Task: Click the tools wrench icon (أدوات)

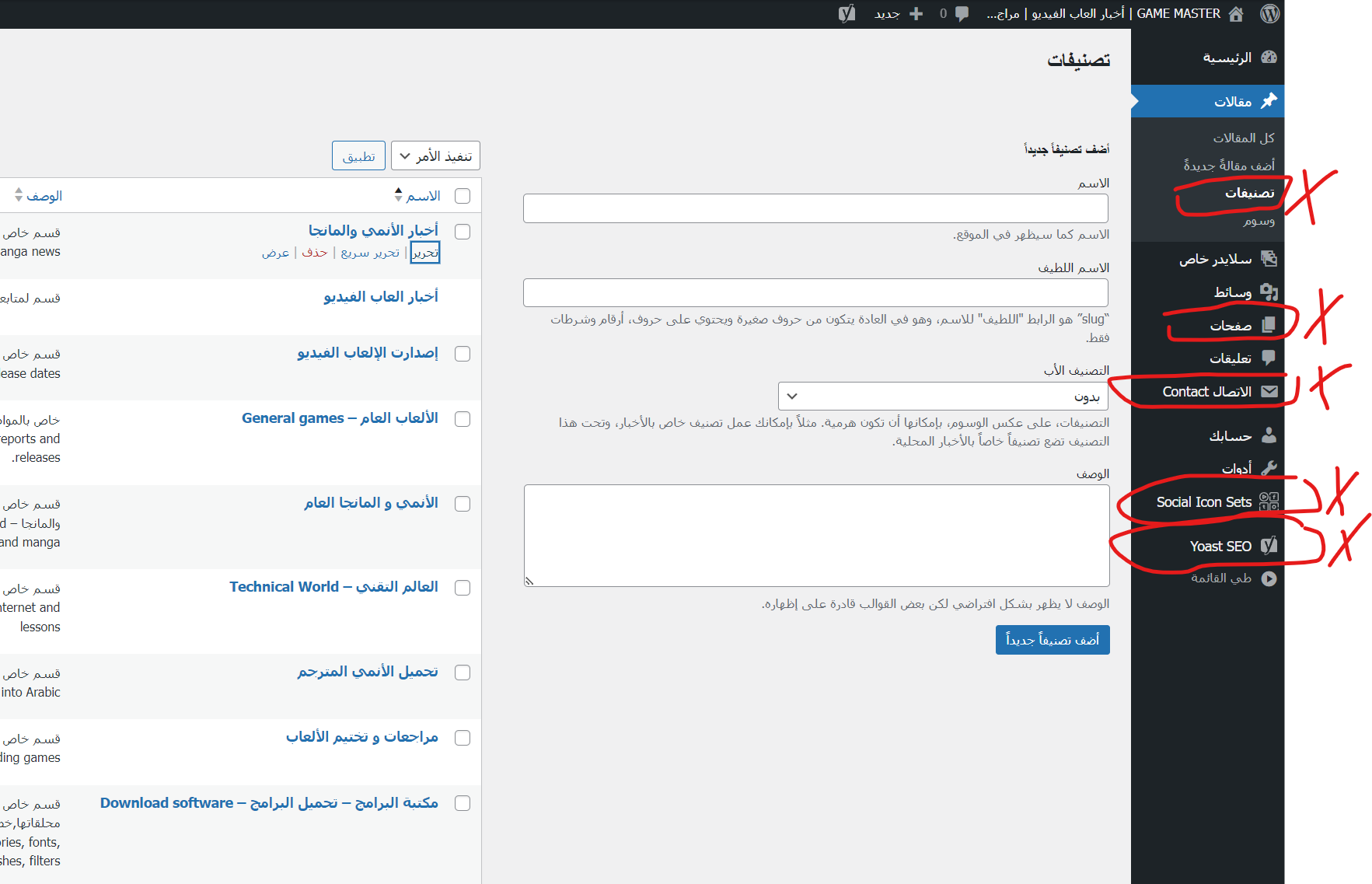Action: click(x=1269, y=468)
